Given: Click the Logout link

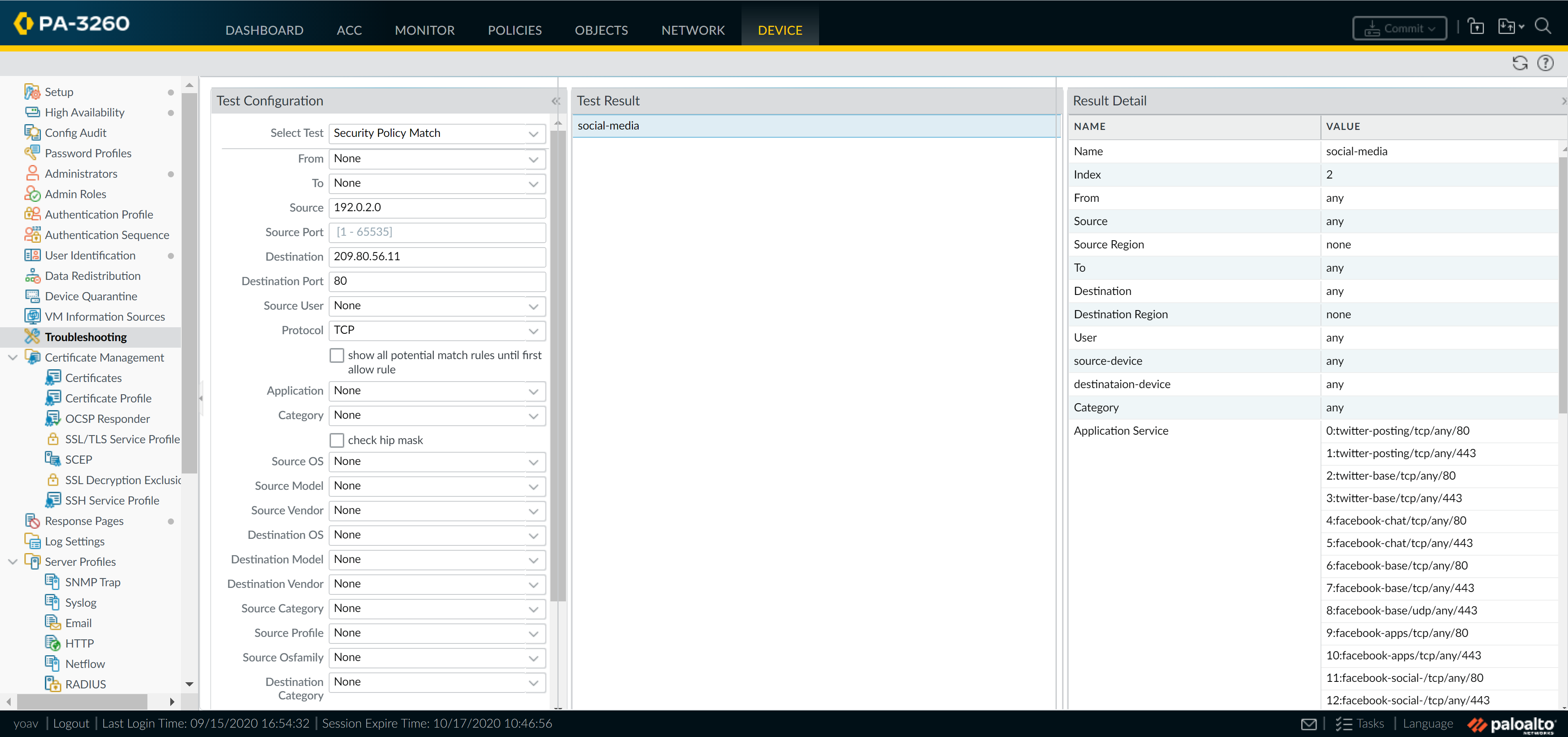Looking at the screenshot, I should pos(71,723).
